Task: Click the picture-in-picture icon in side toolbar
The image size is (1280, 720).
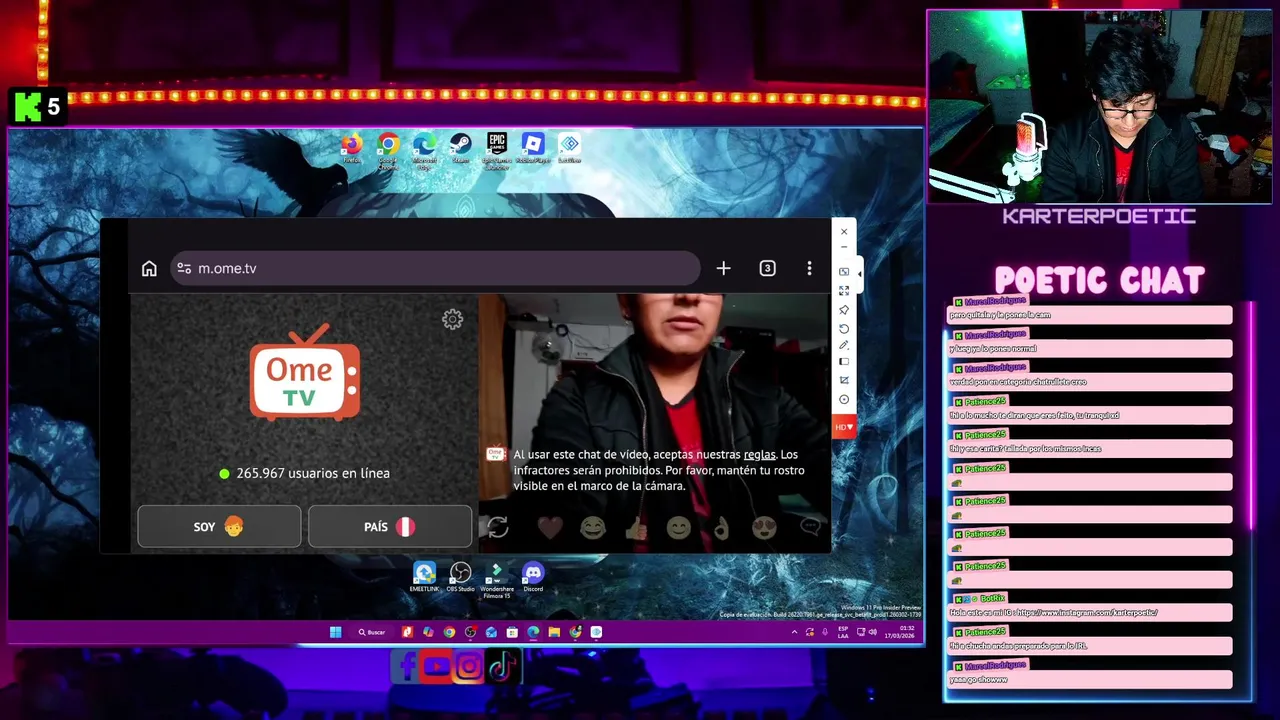Action: pos(844,272)
